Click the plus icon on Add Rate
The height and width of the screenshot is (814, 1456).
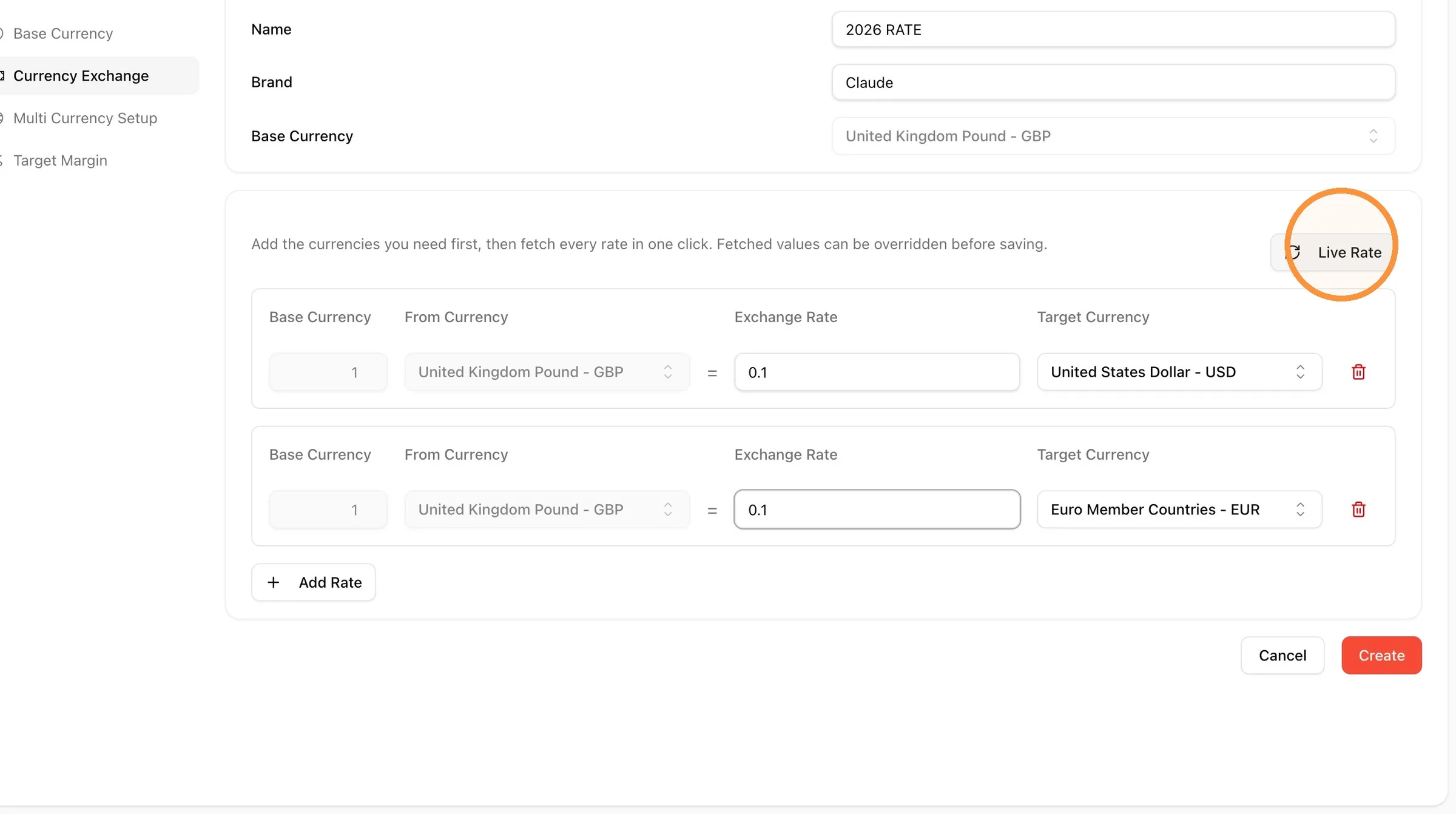pos(274,582)
